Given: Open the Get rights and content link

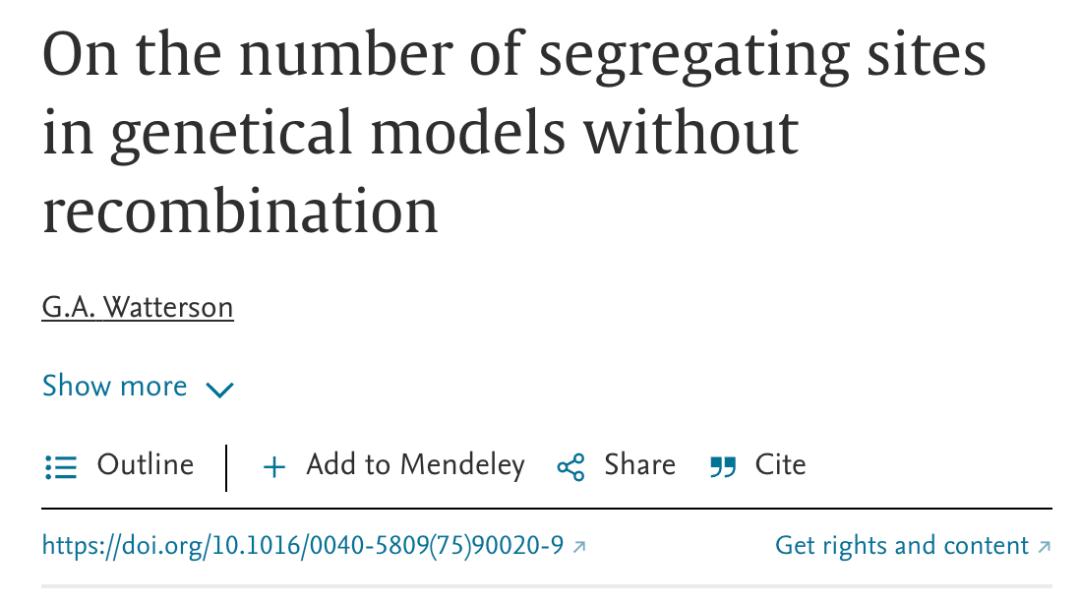Looking at the screenshot, I should (x=901, y=546).
